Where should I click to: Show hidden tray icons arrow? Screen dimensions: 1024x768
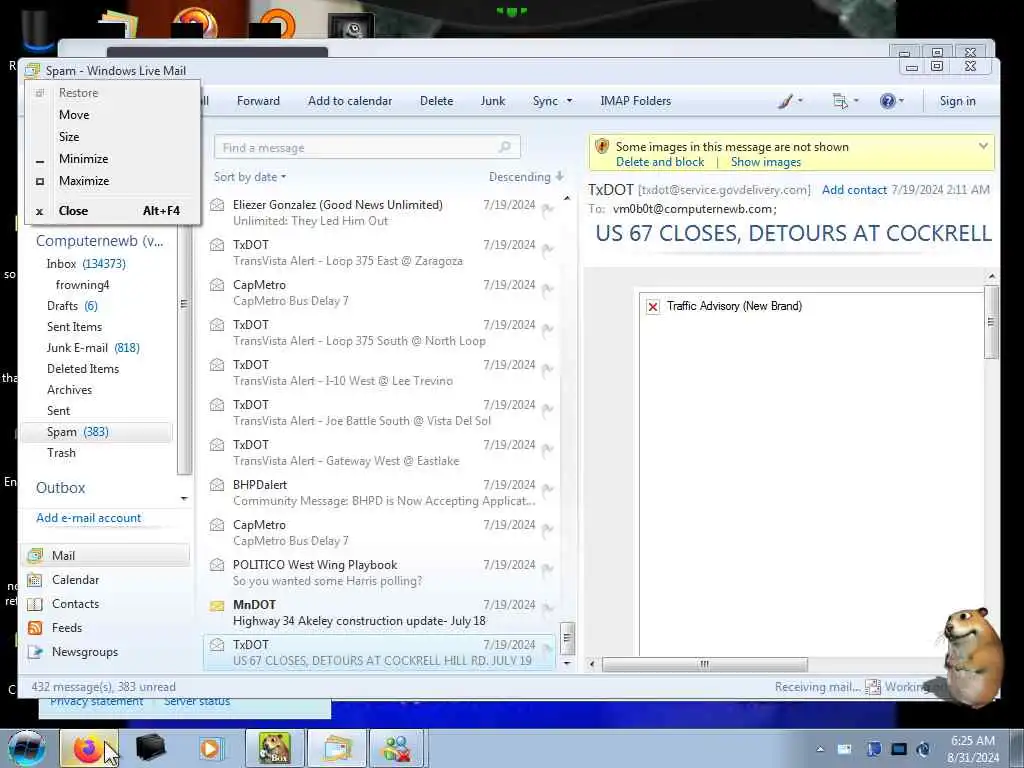(820, 749)
